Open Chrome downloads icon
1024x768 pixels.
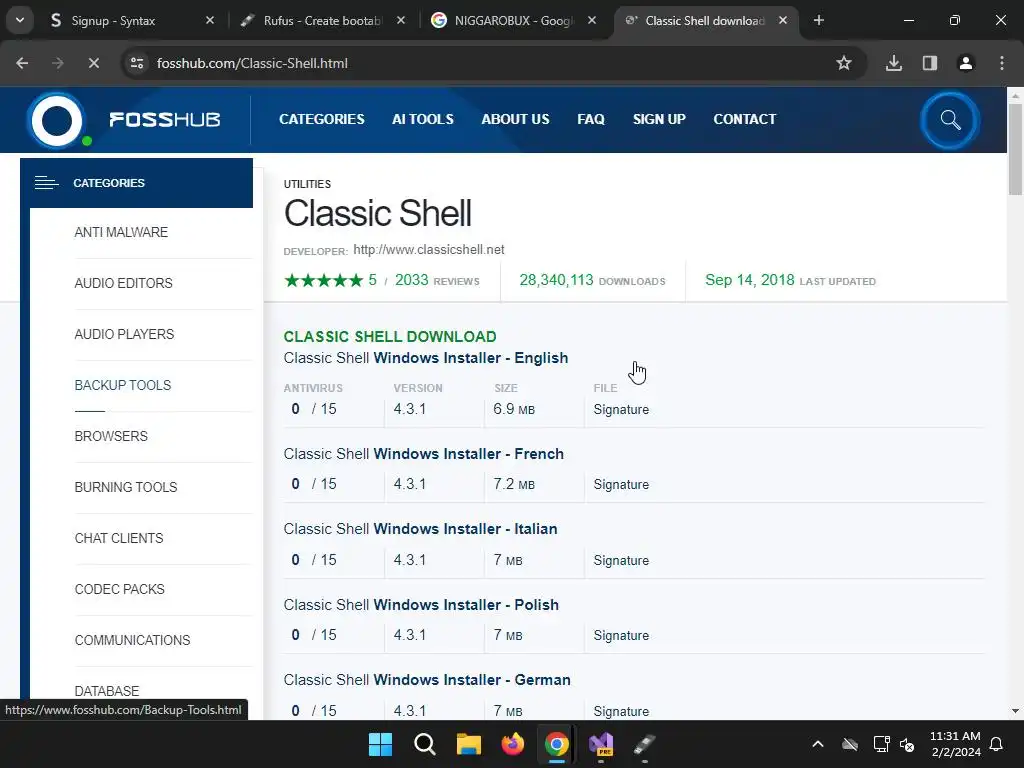point(894,63)
